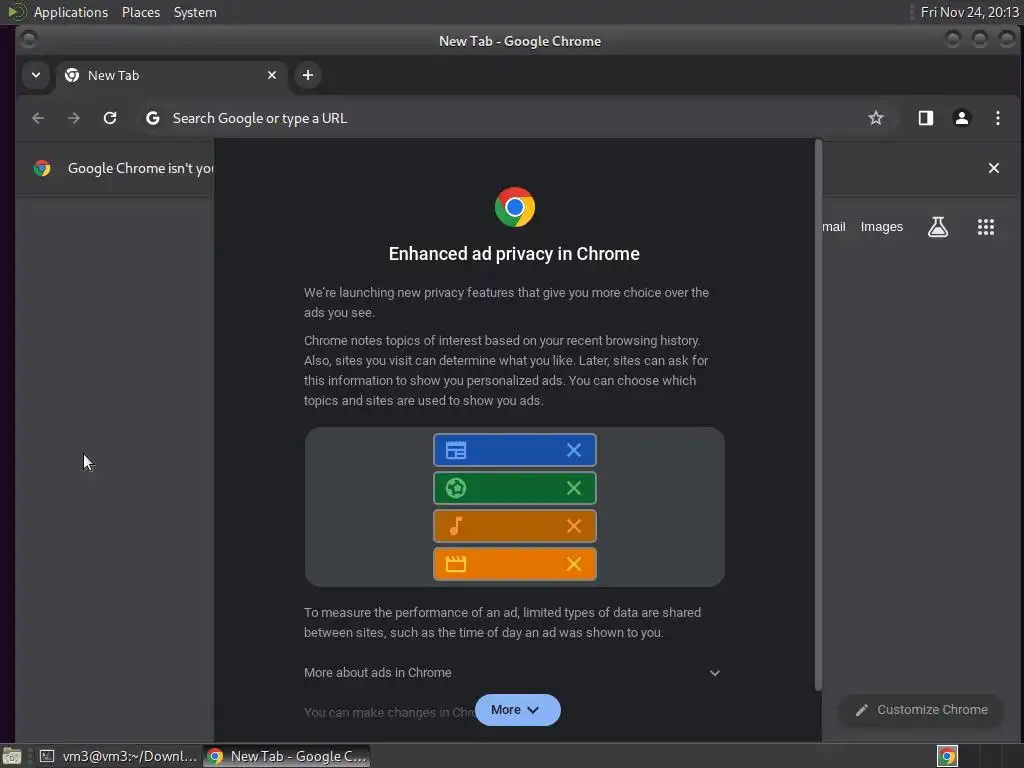Viewport: 1024px width, 768px height.
Task: Go back using the browser back arrow
Action: [x=38, y=118]
